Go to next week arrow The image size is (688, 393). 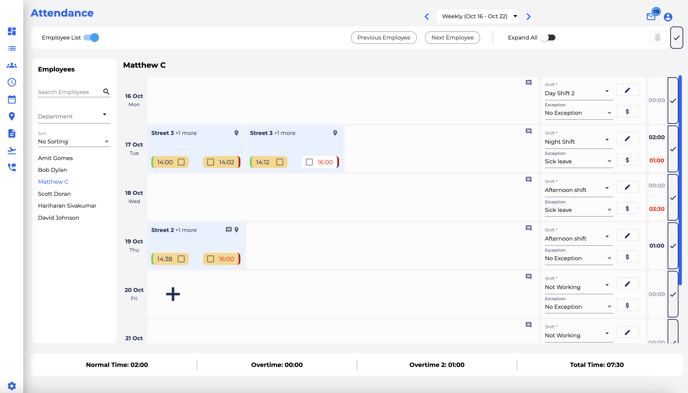coord(528,16)
